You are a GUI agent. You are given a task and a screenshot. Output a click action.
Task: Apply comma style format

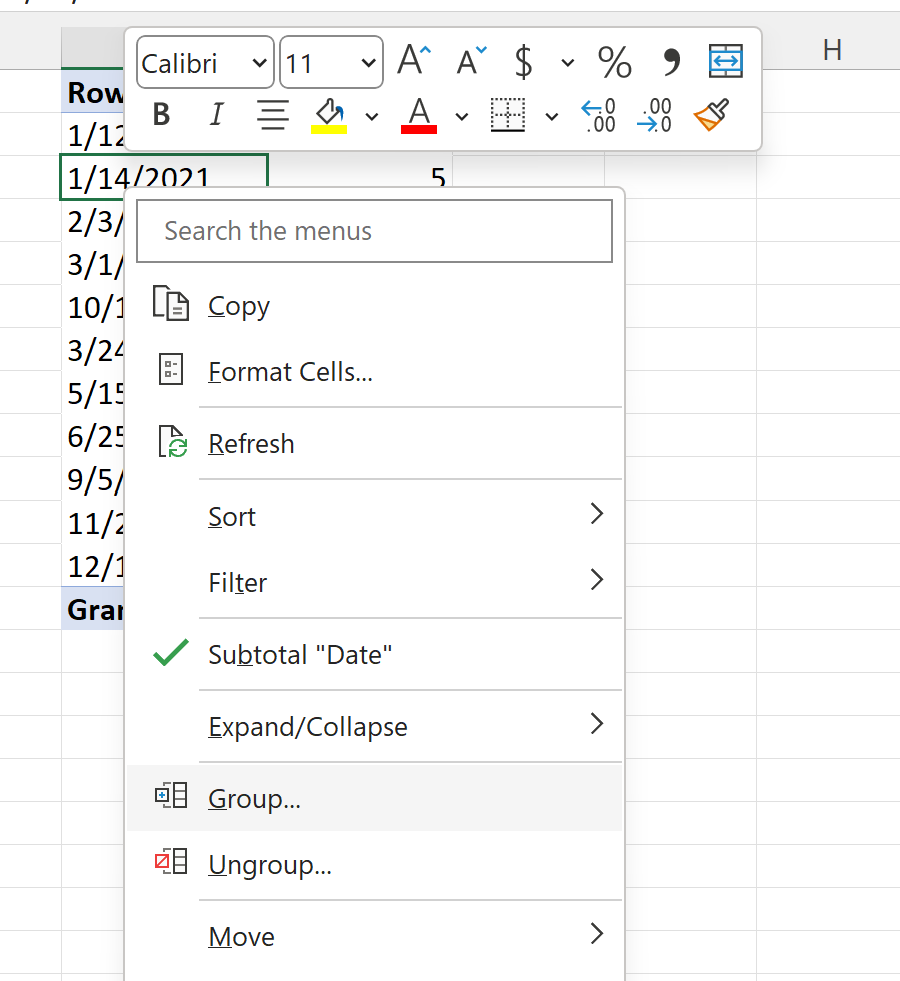pyautogui.click(x=670, y=62)
